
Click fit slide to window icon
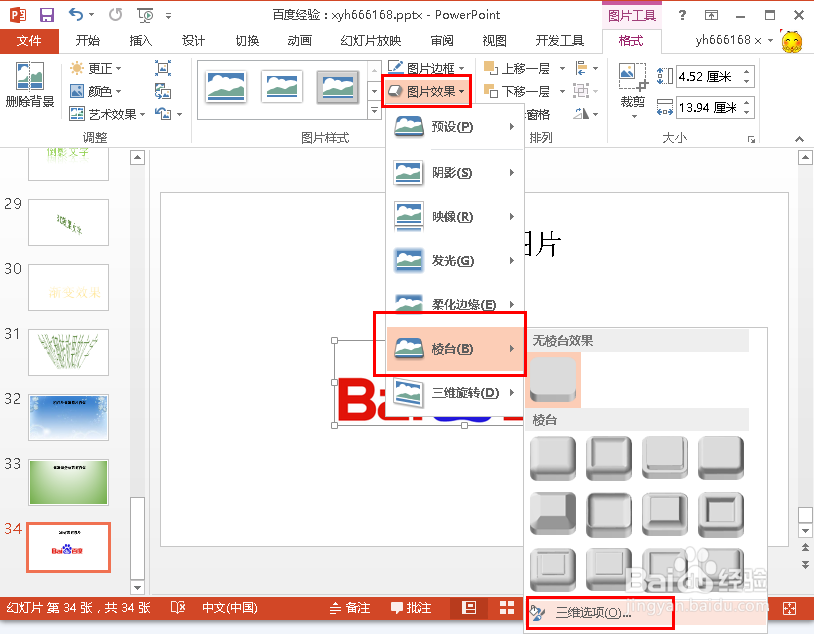(x=789, y=608)
